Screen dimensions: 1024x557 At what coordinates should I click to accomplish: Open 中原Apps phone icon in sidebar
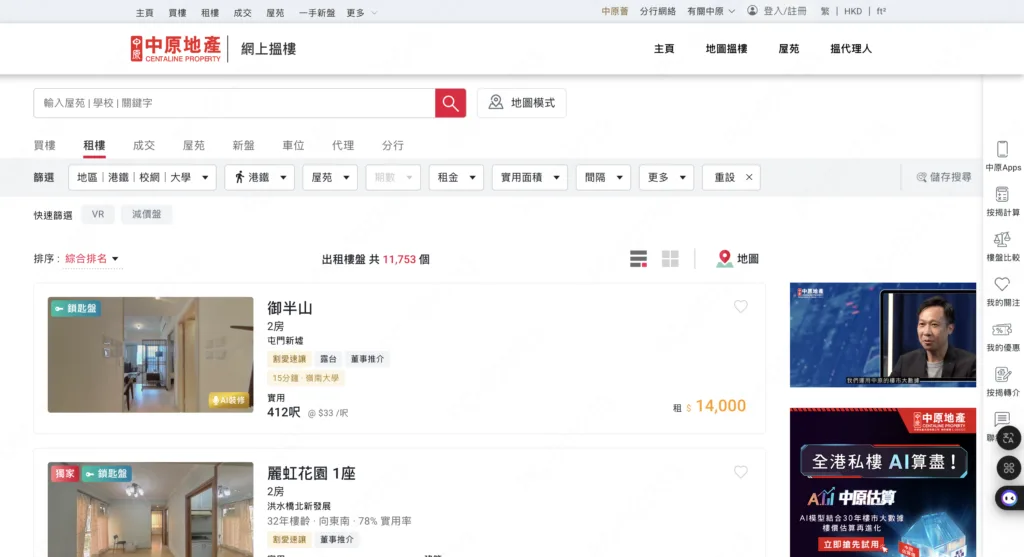(x=1002, y=155)
